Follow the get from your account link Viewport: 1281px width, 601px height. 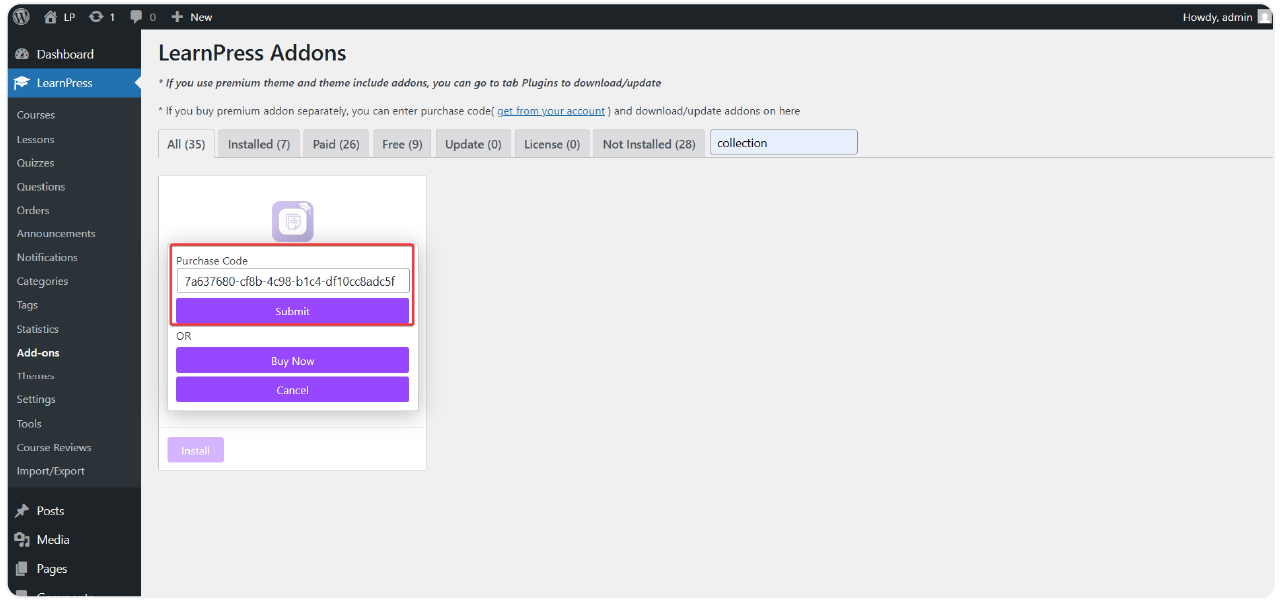tap(551, 111)
